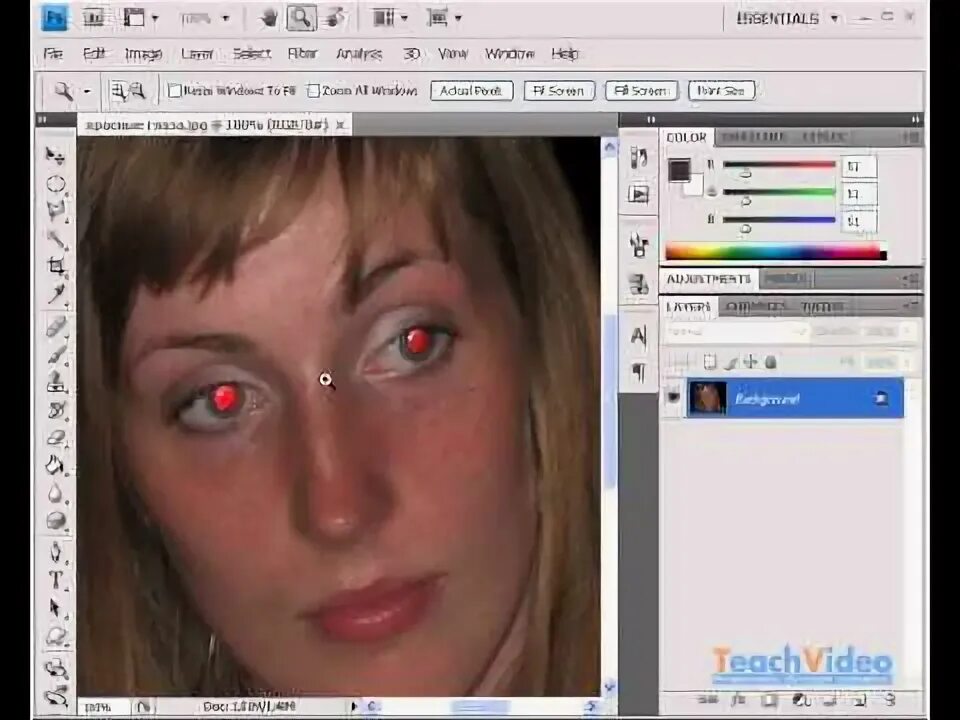Pick the Hand tool in application bar
The height and width of the screenshot is (720, 960).
269,18
